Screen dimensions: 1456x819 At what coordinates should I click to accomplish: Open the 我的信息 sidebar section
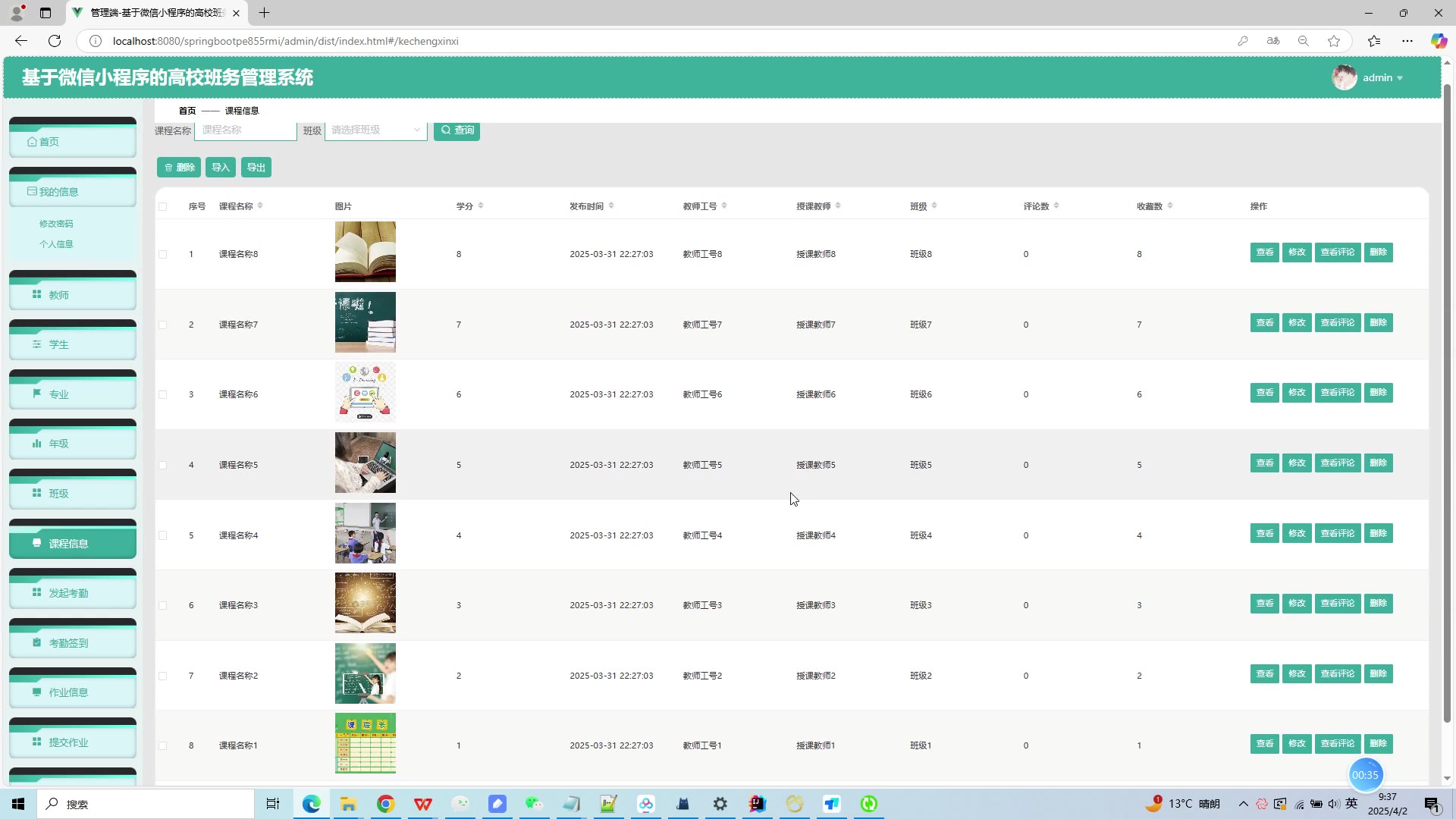(x=58, y=192)
